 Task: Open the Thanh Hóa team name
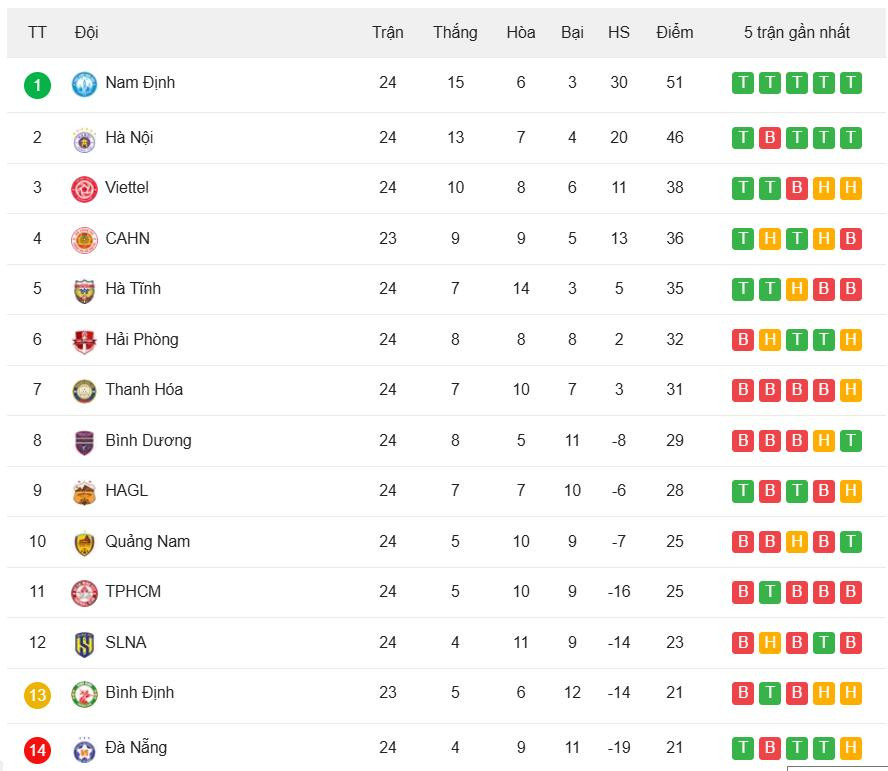pos(144,389)
